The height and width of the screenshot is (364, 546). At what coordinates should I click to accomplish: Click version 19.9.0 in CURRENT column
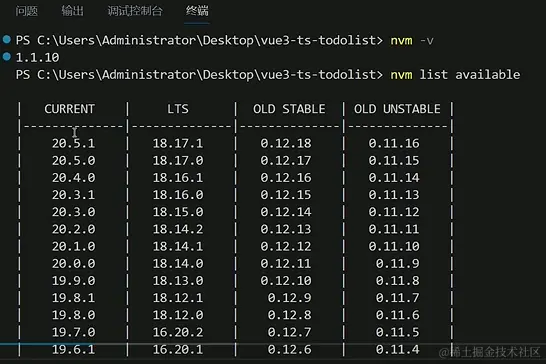(73, 280)
